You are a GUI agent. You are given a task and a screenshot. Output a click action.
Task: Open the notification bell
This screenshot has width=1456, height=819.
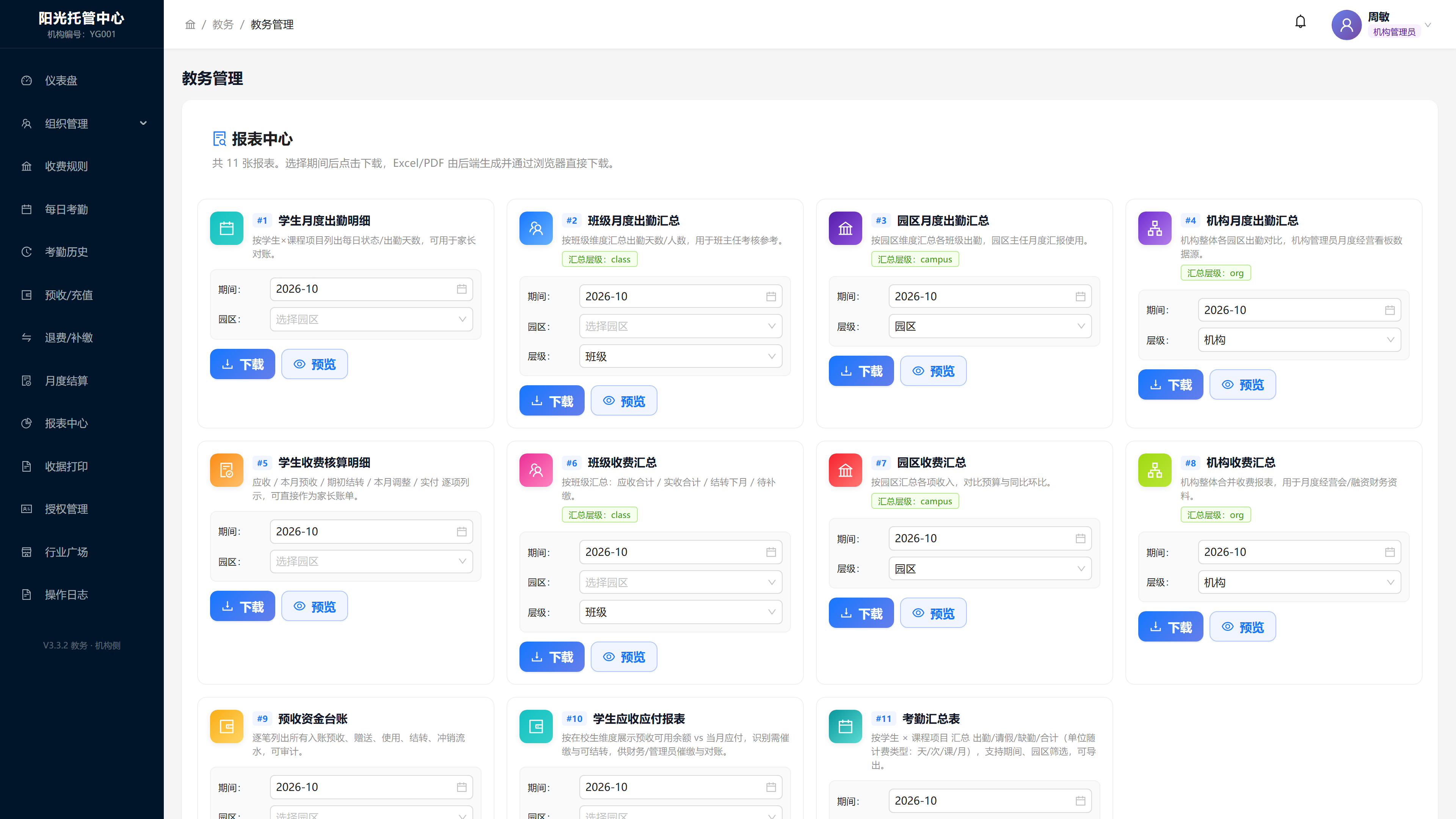click(x=1300, y=22)
